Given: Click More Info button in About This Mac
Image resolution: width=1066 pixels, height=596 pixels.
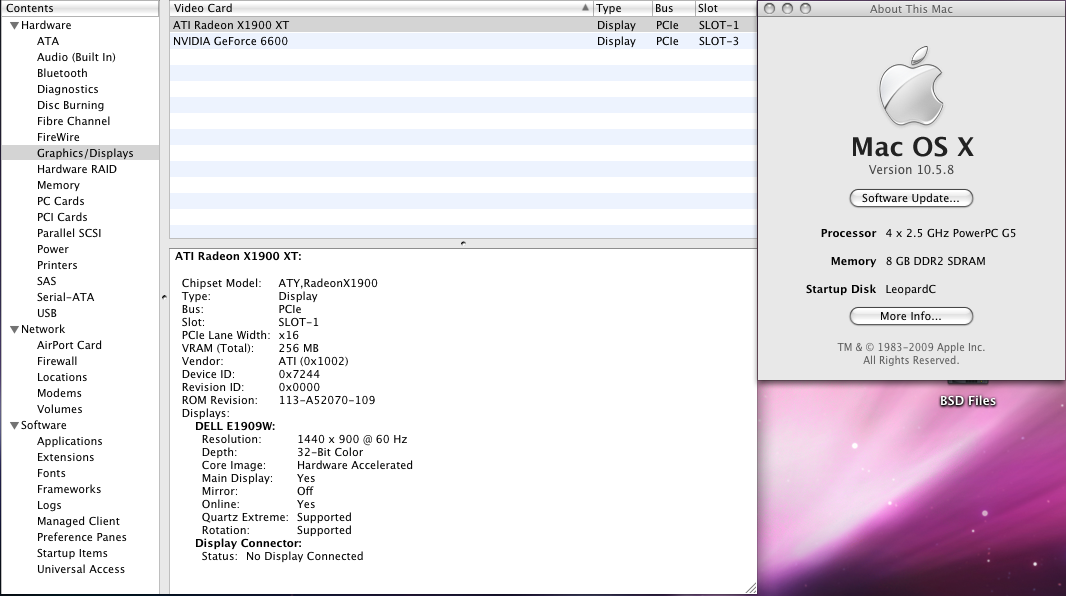Looking at the screenshot, I should (911, 317).
